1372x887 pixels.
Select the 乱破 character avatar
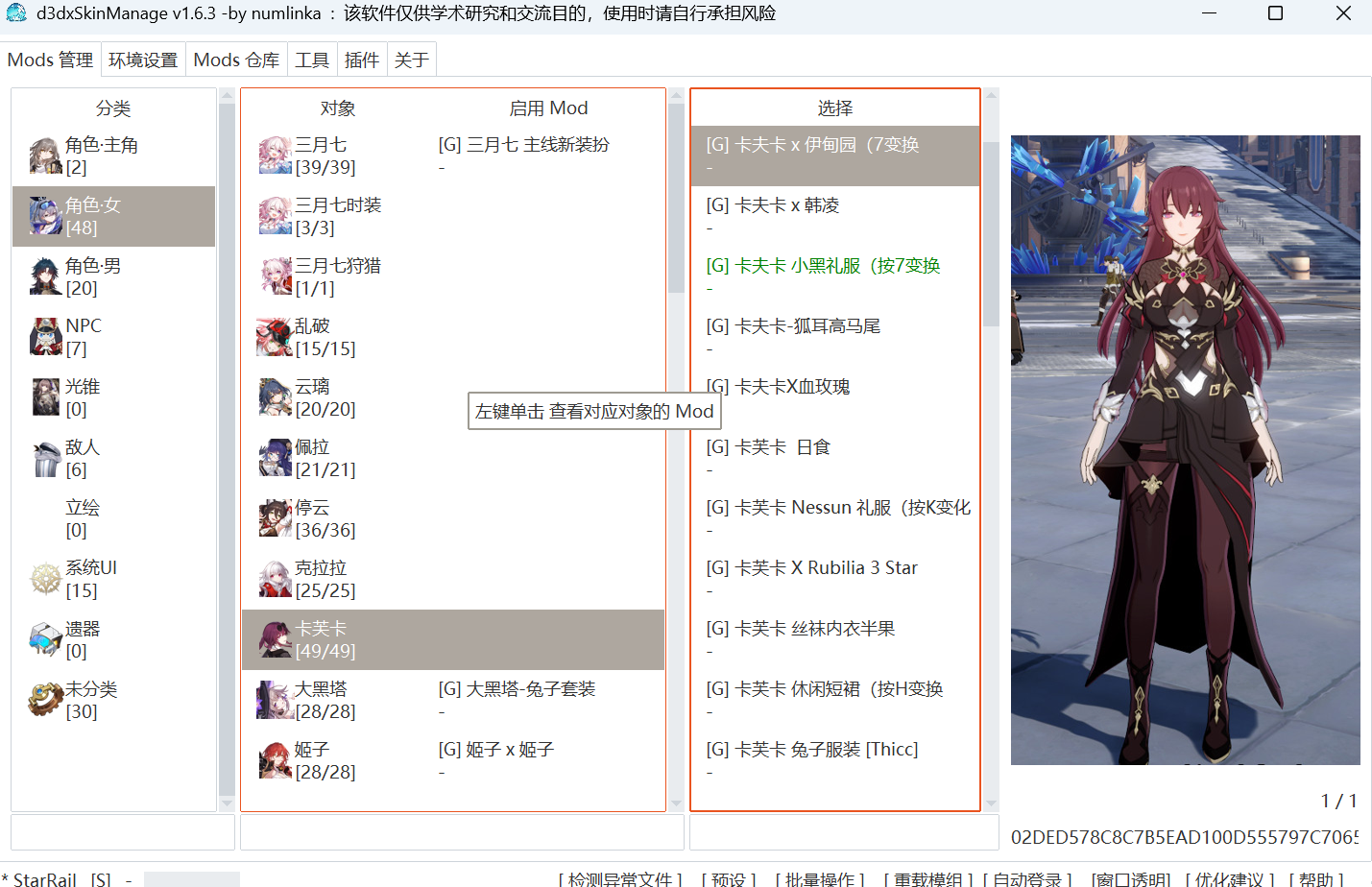pos(275,338)
